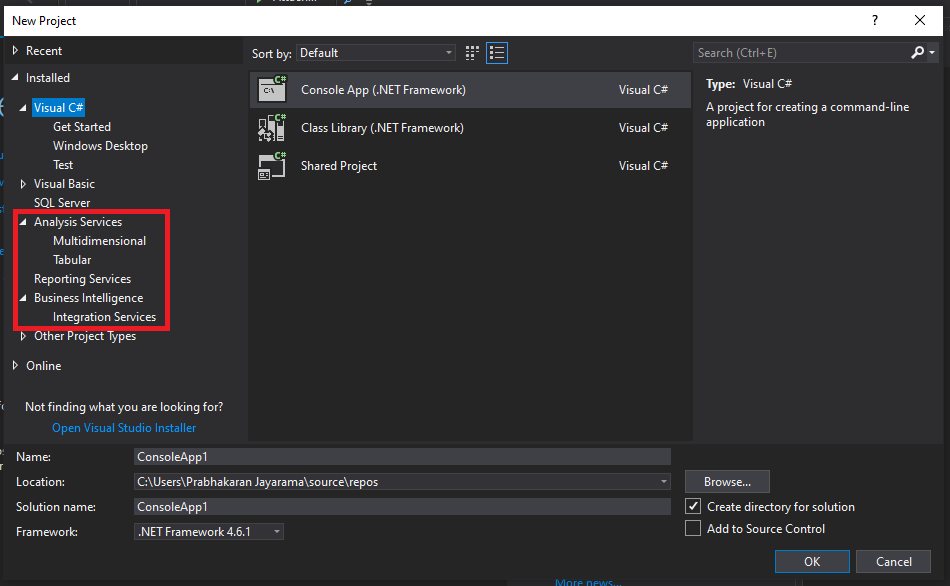
Task: Select the Class Library project icon
Action: 272,127
